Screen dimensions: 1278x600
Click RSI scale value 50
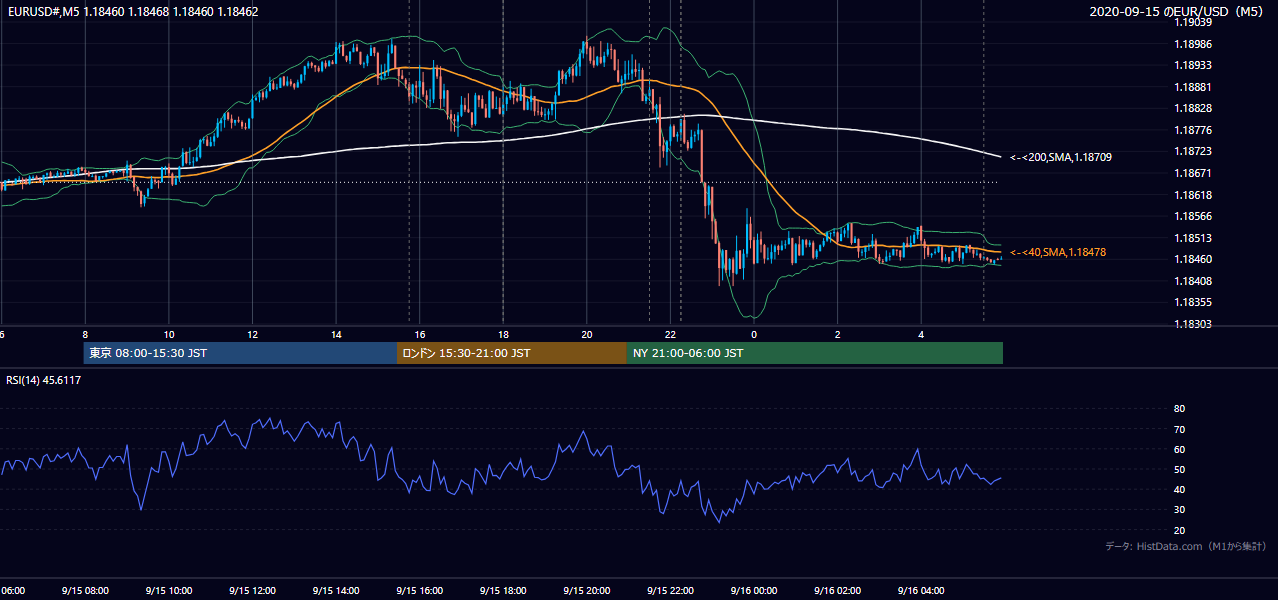pos(1180,469)
